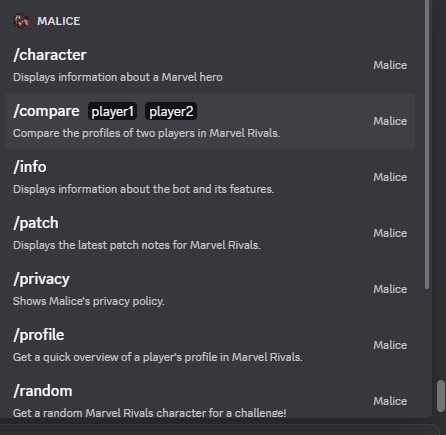Viewport: 446px width, 435px height.
Task: Select the /random command
Action: click(x=210, y=398)
